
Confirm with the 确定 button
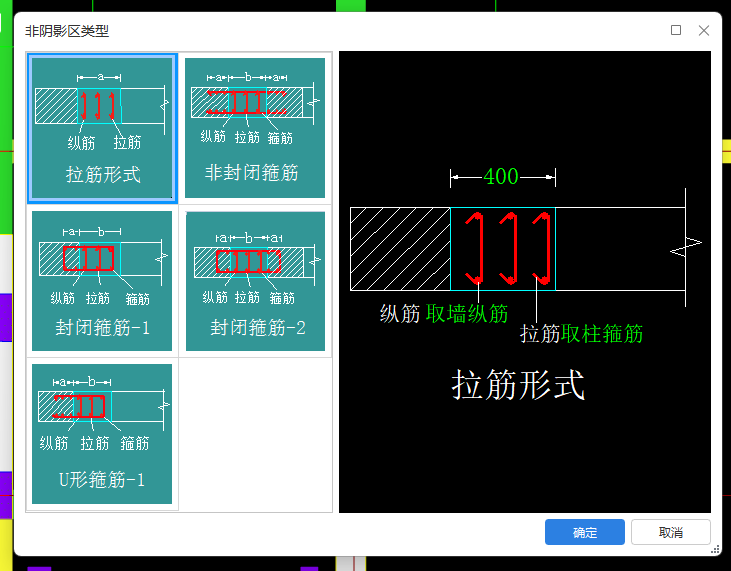pyautogui.click(x=585, y=532)
